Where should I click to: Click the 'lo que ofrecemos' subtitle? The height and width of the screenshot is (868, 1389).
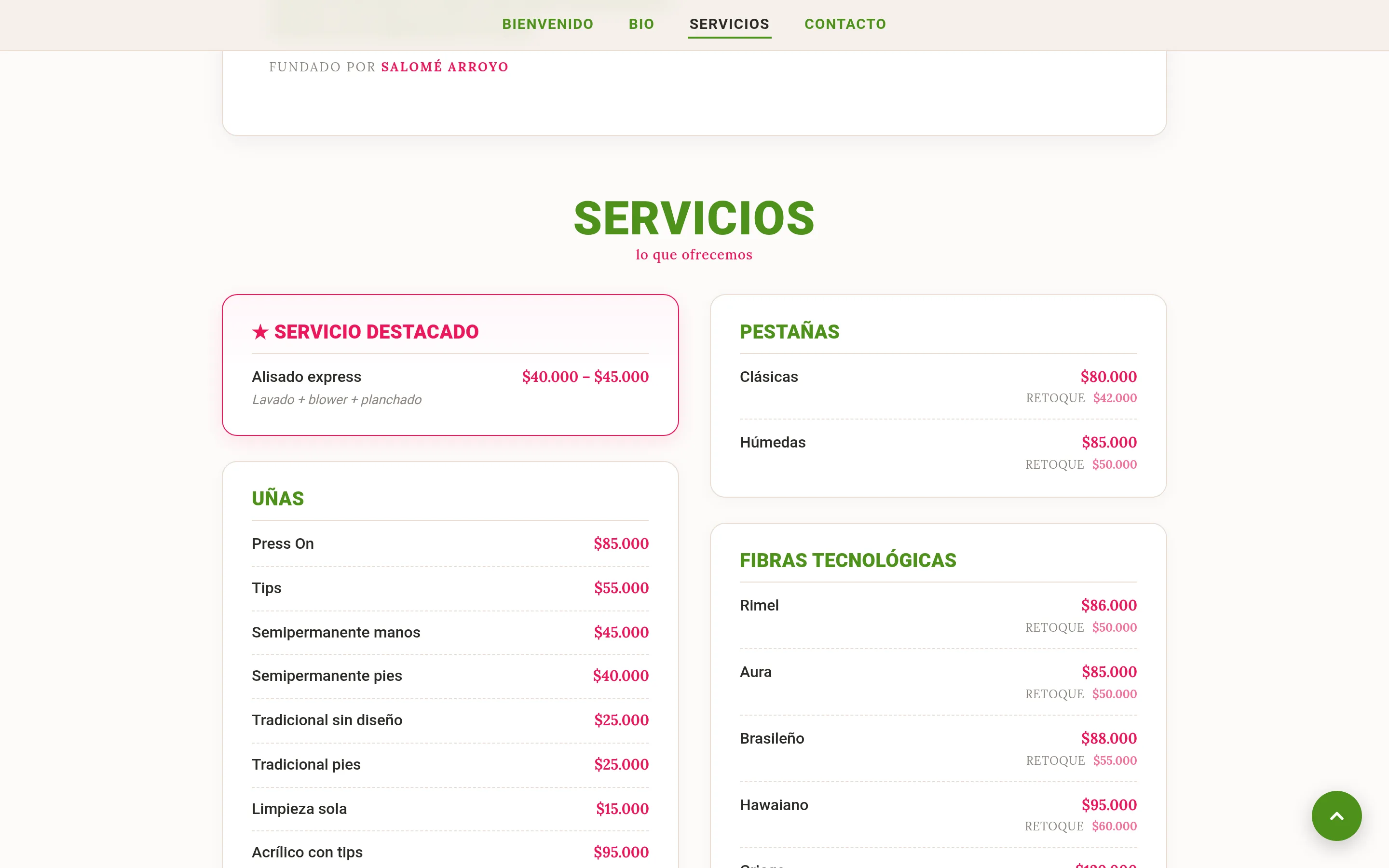tap(694, 254)
